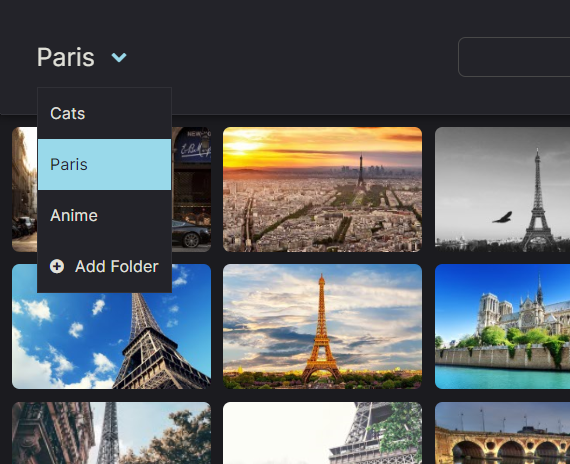
Task: Open the Notre-Dame cathedral river photo
Action: pos(502,327)
